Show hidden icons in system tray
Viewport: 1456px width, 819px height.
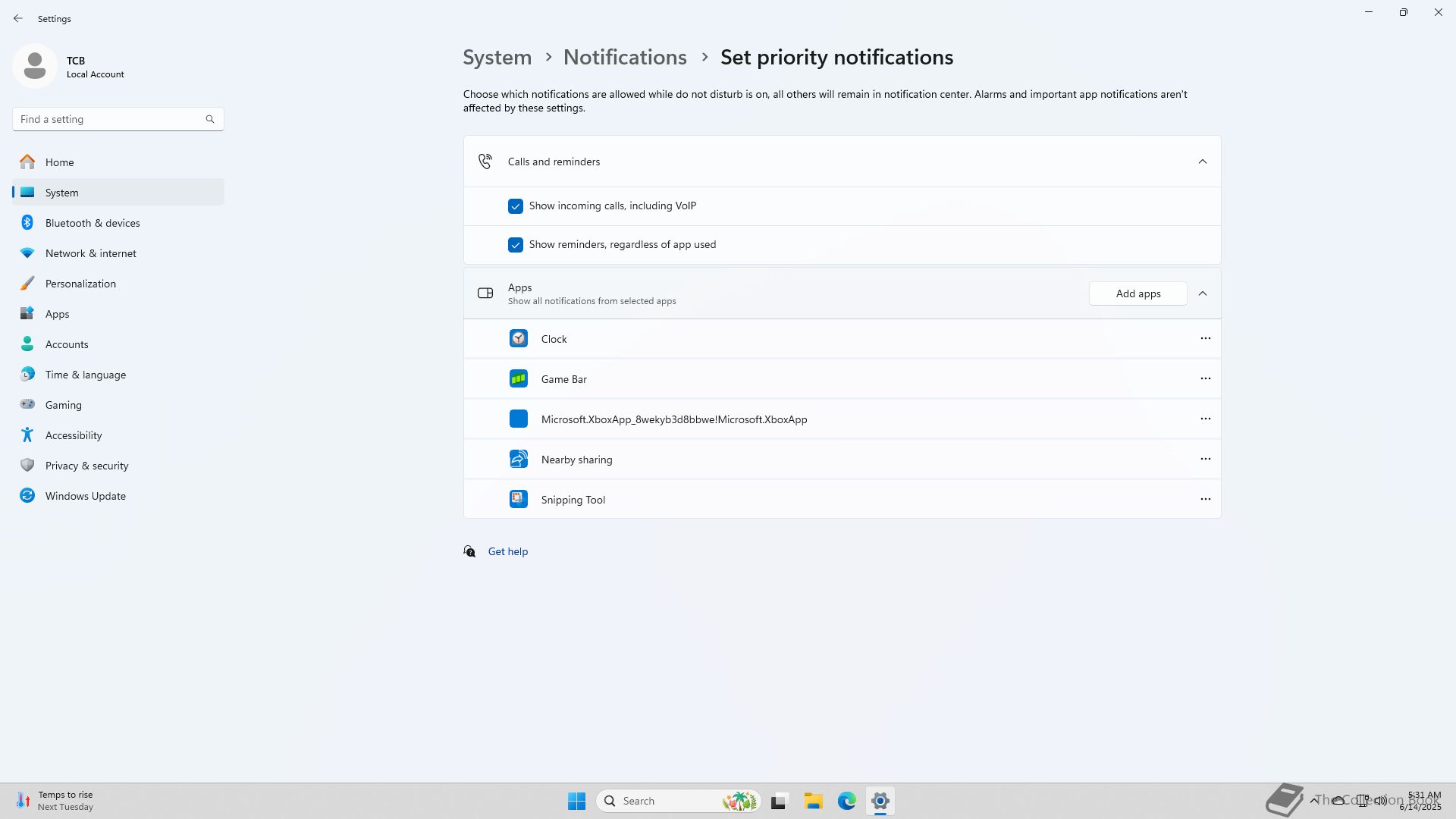pyautogui.click(x=1313, y=800)
